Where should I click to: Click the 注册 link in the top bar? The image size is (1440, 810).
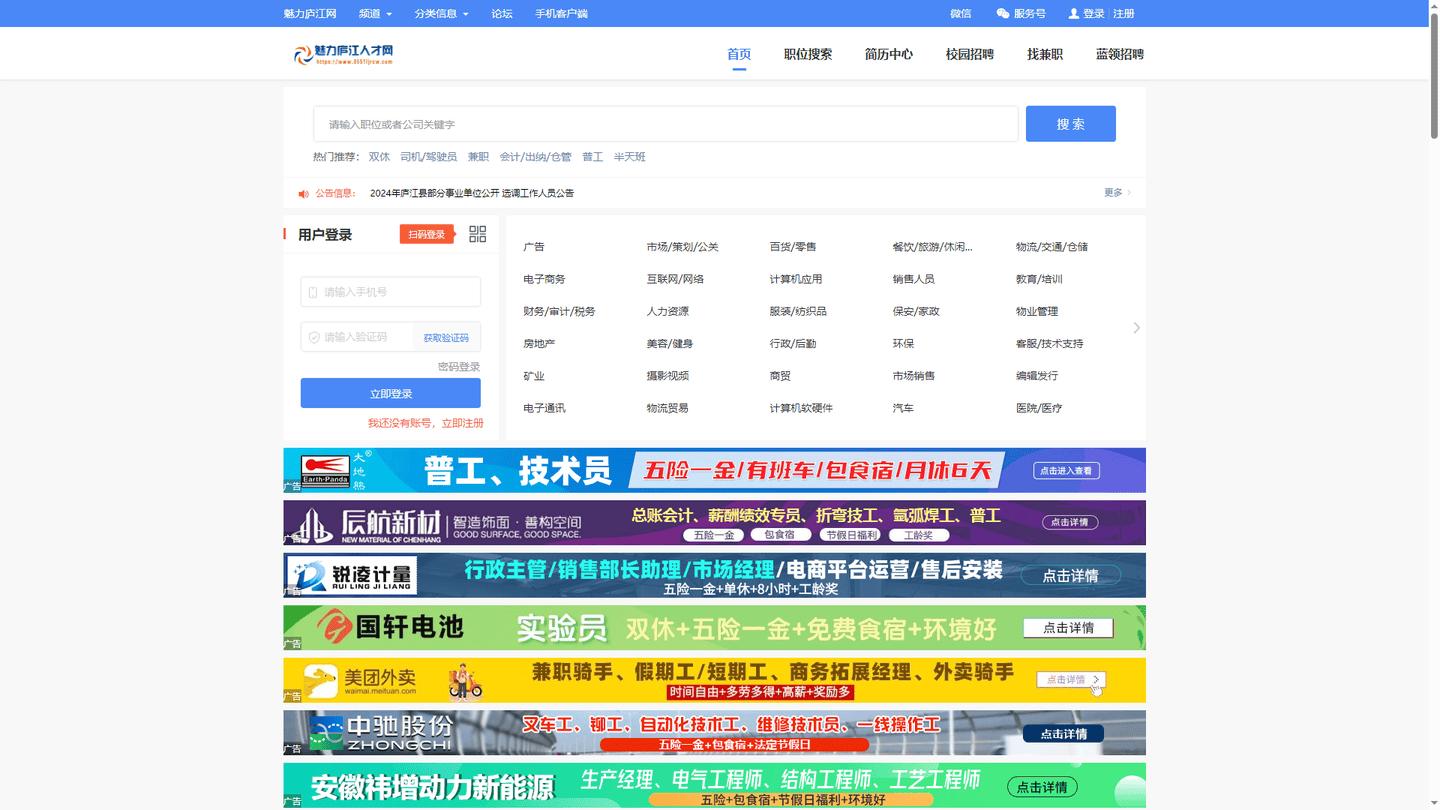tap(1124, 14)
